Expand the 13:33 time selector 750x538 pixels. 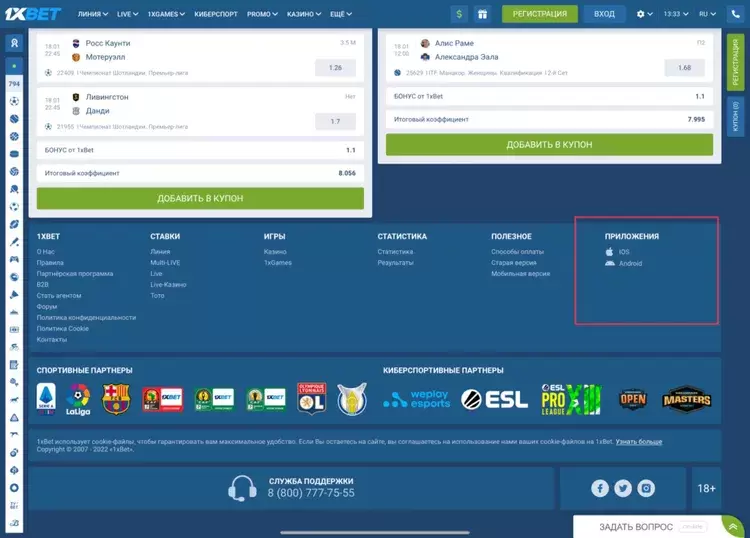point(676,14)
